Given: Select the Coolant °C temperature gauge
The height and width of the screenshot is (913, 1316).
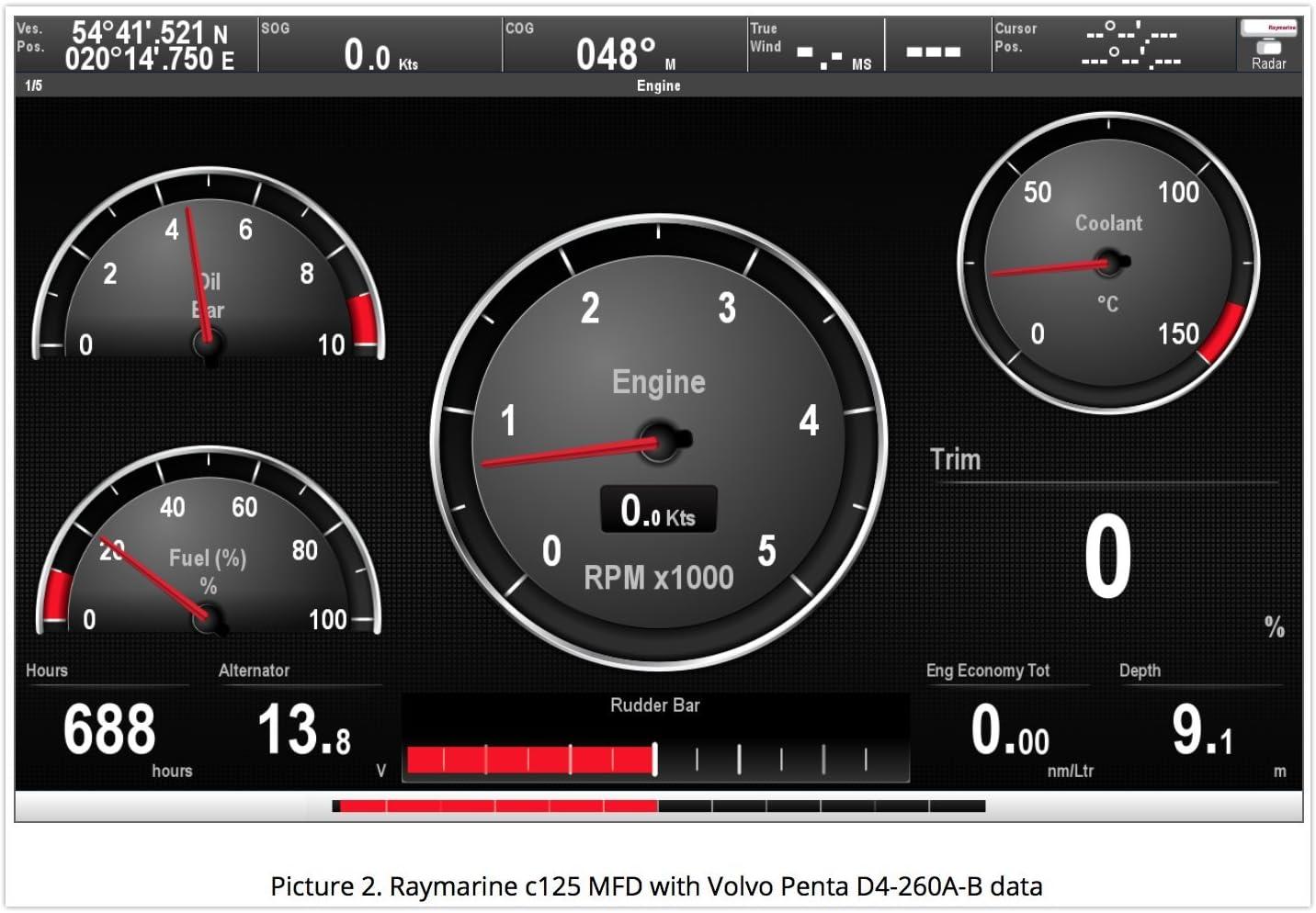Looking at the screenshot, I should click(x=1108, y=264).
